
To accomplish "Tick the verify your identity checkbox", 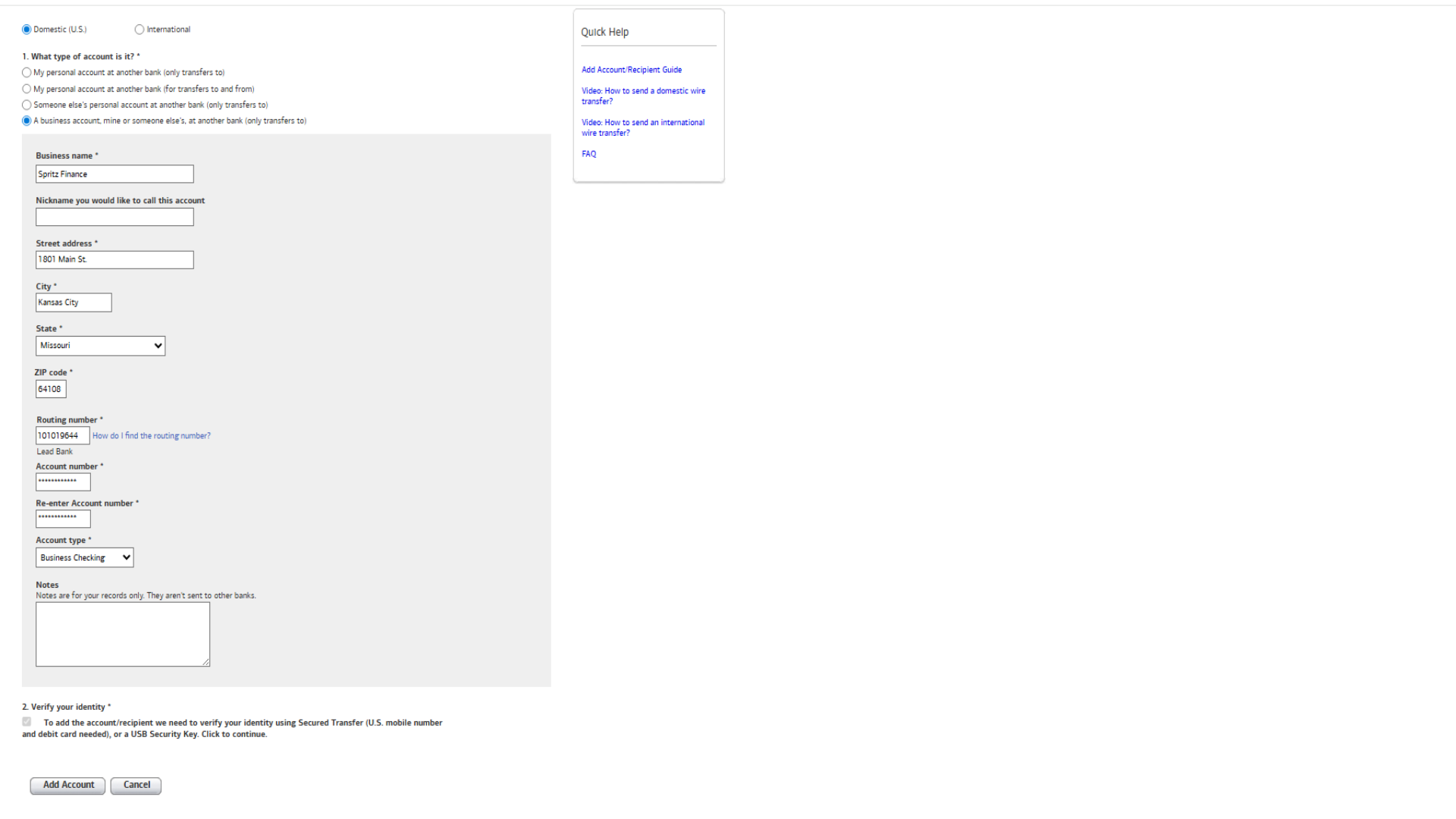I will pos(27,722).
